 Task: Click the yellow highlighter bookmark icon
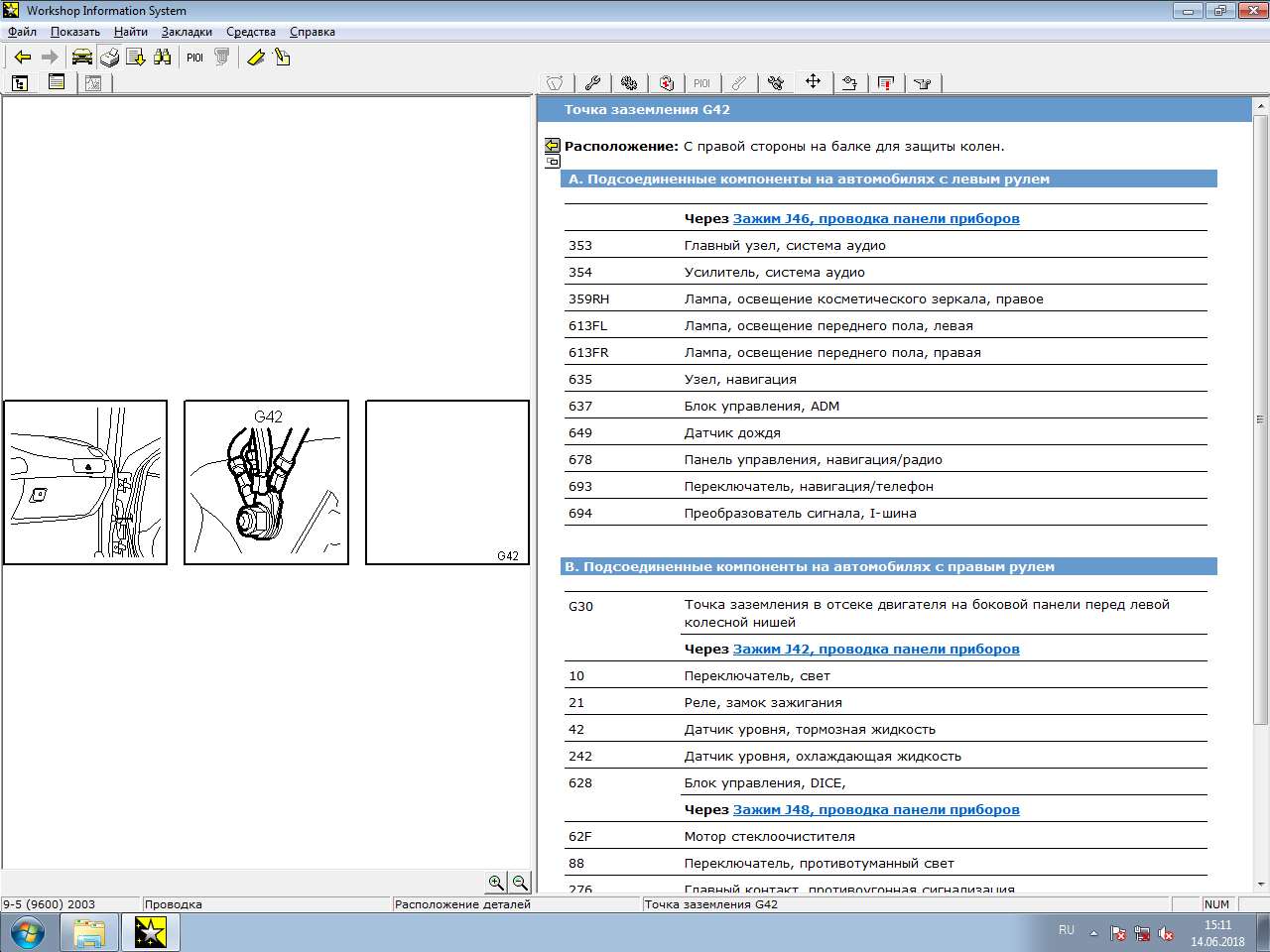coord(255,58)
